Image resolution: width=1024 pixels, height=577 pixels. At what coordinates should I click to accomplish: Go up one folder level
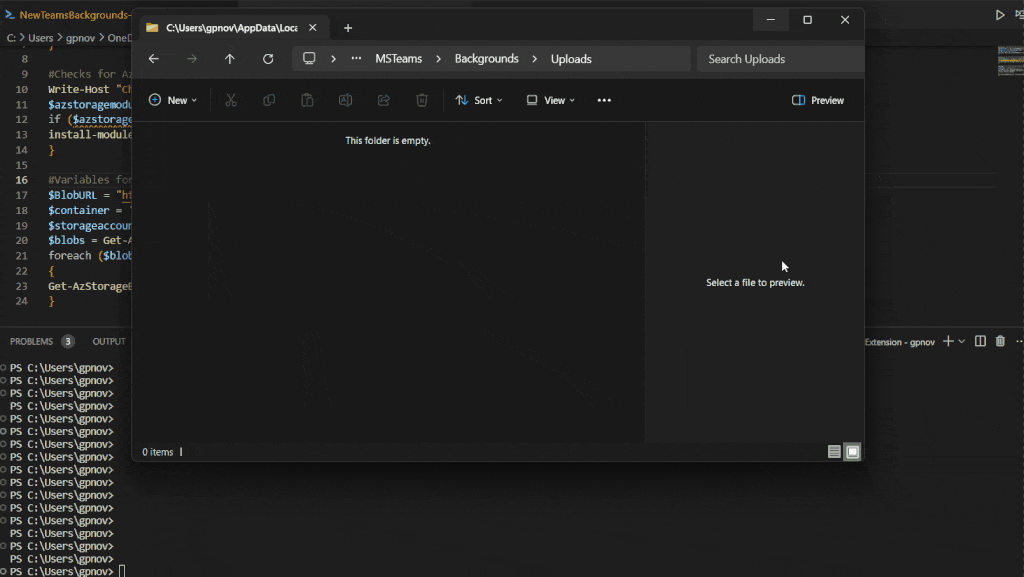(x=230, y=59)
